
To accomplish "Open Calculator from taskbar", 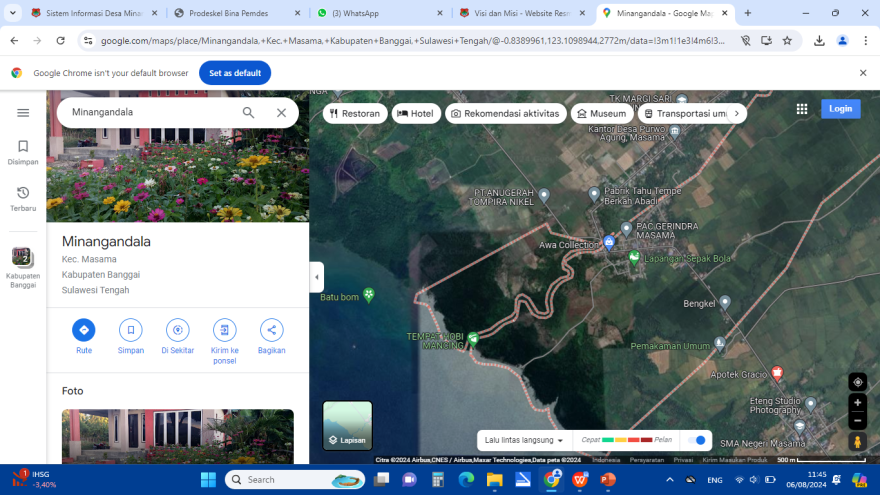I will tap(438, 480).
